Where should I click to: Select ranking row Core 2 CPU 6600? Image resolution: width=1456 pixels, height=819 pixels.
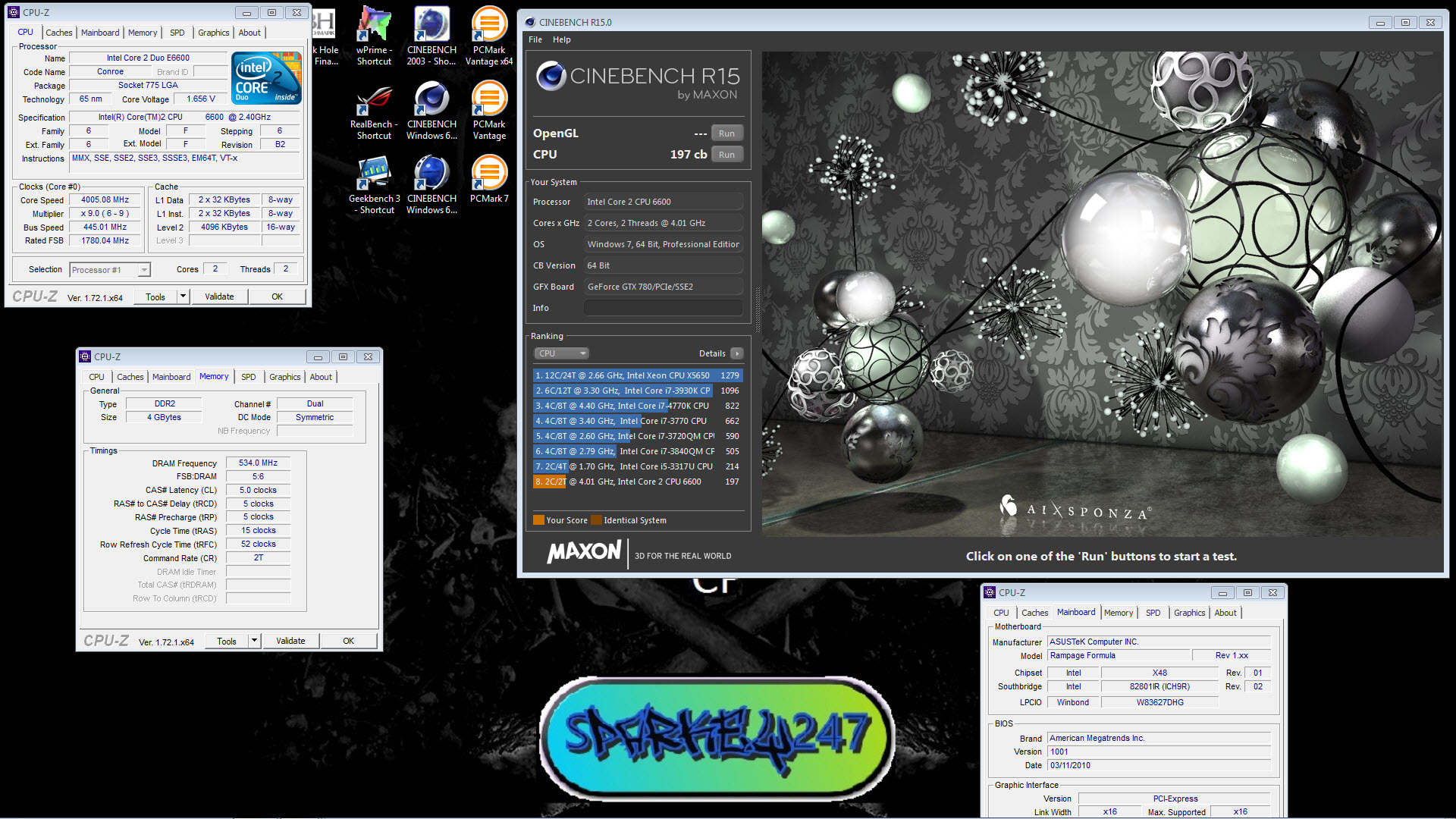[637, 482]
